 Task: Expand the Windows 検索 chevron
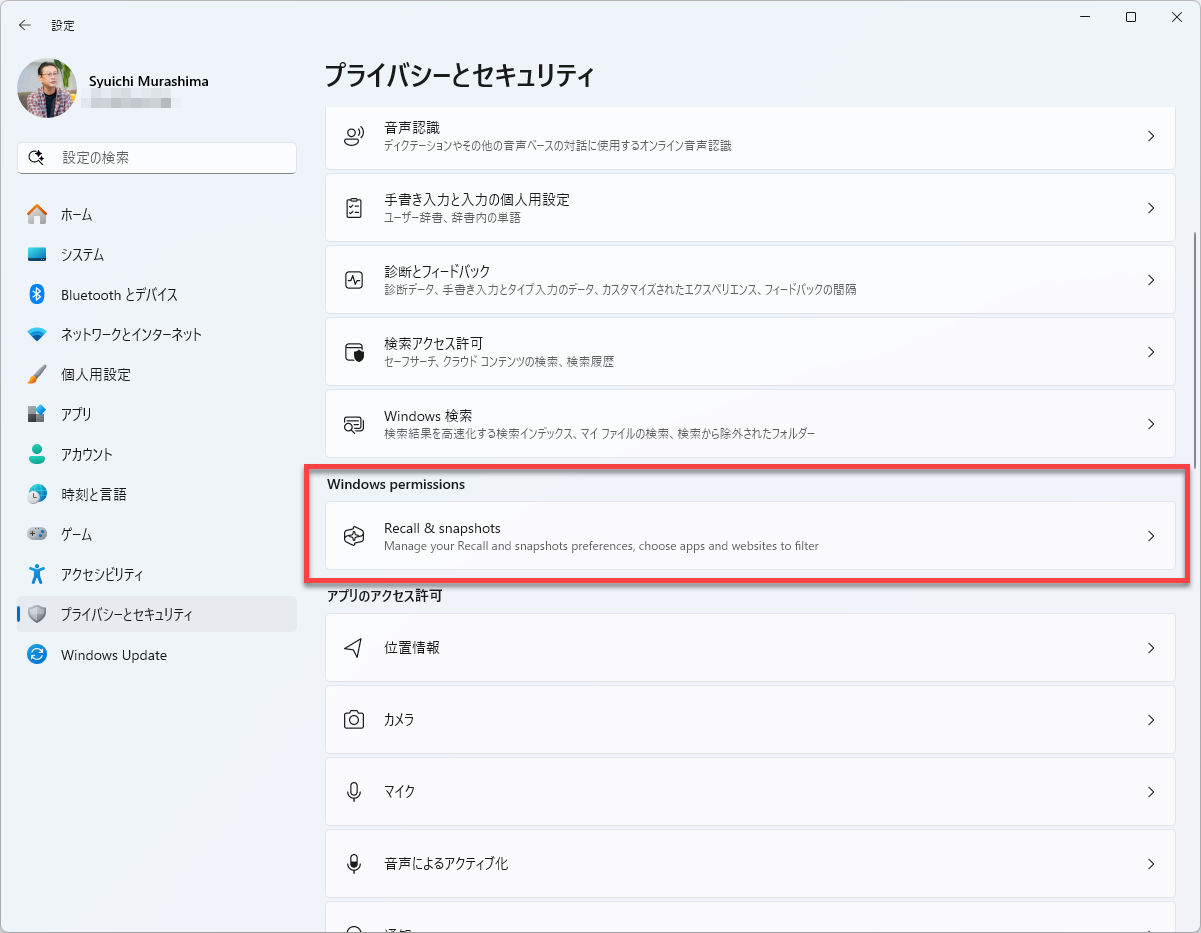pyautogui.click(x=1151, y=424)
